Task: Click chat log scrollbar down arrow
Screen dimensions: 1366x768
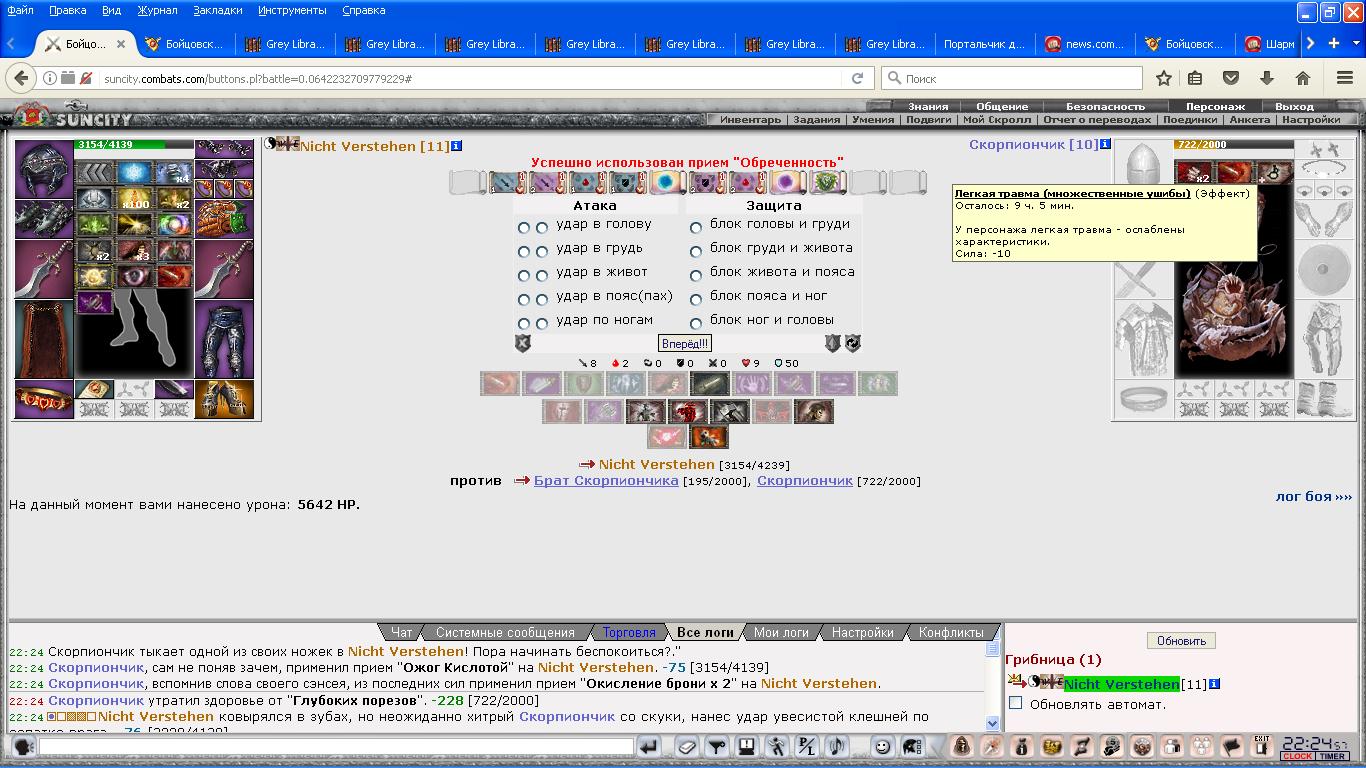Action: [992, 723]
